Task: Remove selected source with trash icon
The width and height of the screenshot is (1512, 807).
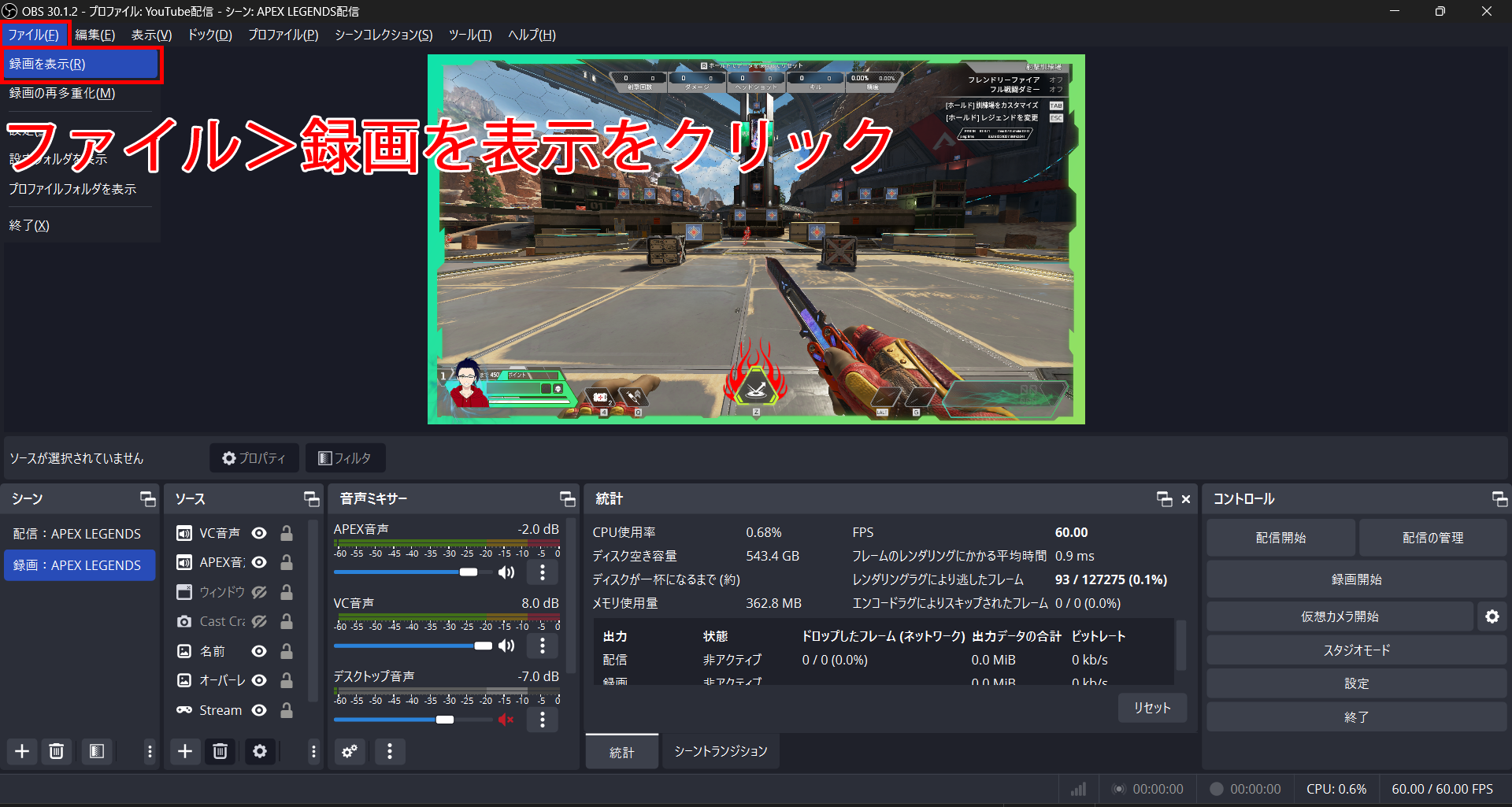Action: pos(220,751)
